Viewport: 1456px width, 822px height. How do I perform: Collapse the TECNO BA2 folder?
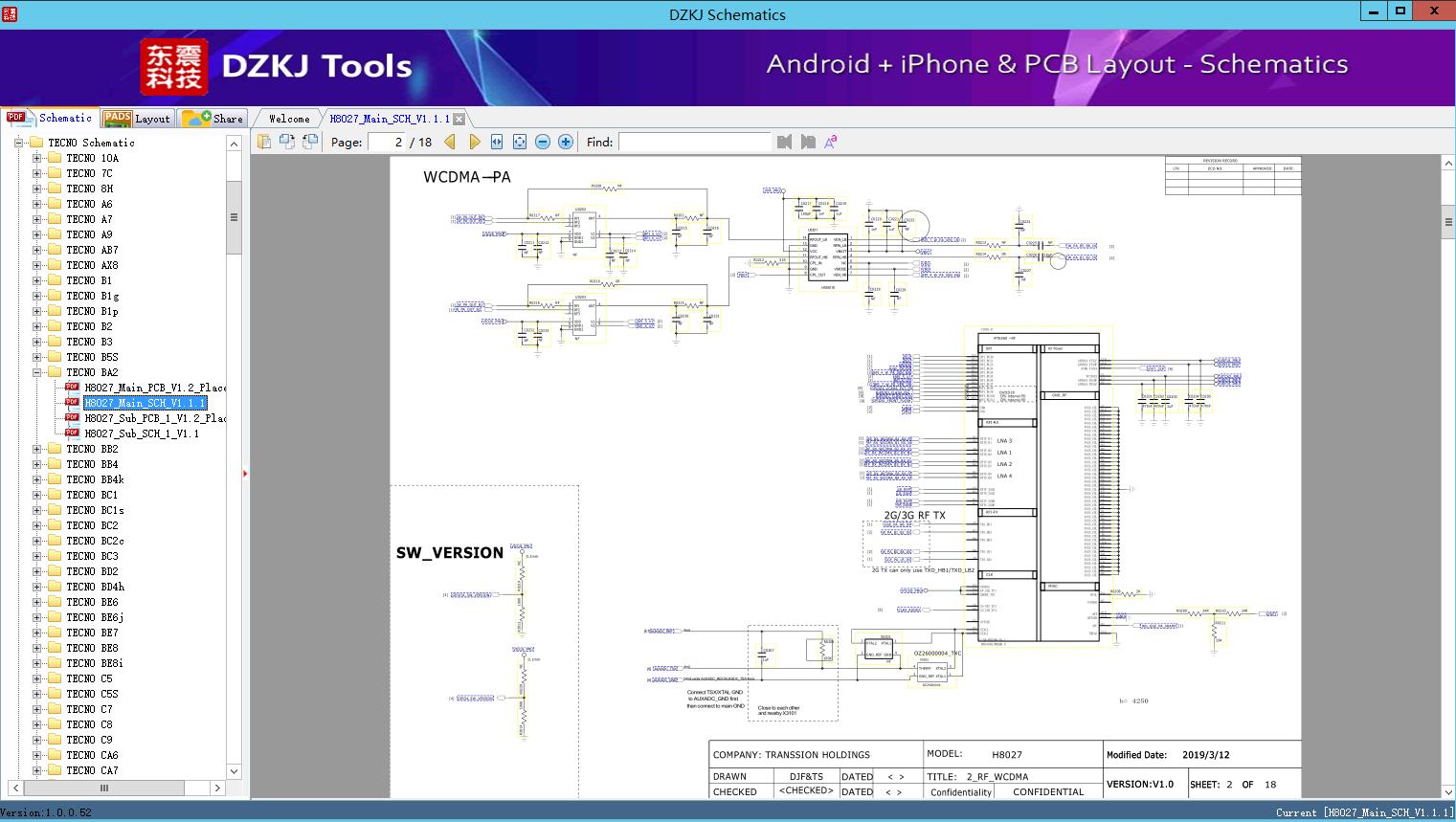click(x=37, y=372)
